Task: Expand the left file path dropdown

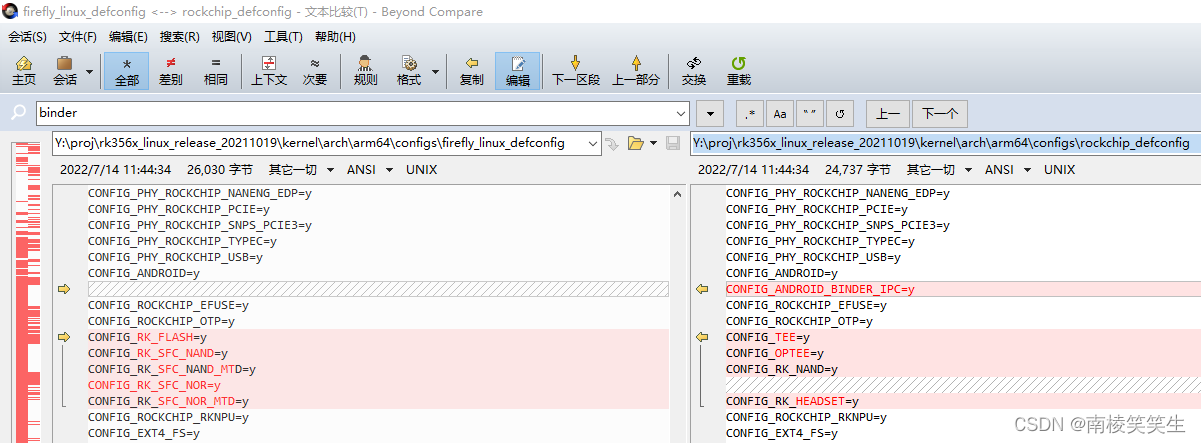Action: point(593,143)
